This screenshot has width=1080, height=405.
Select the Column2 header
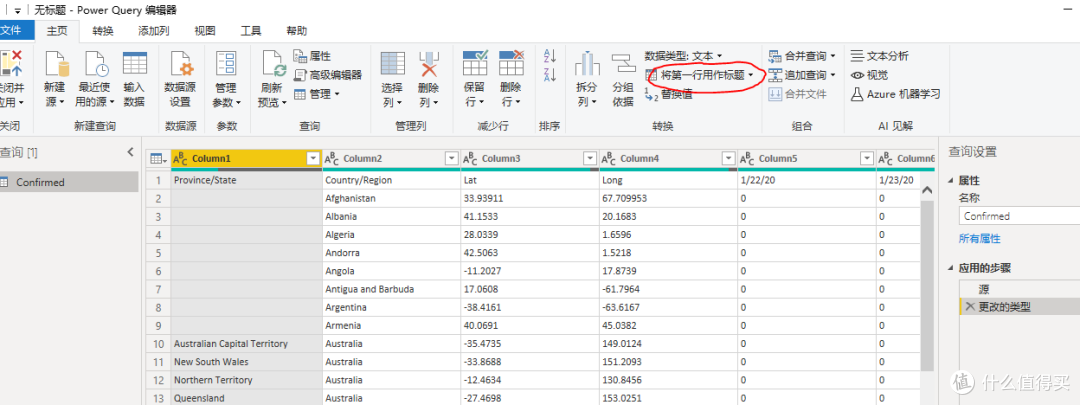(392, 159)
